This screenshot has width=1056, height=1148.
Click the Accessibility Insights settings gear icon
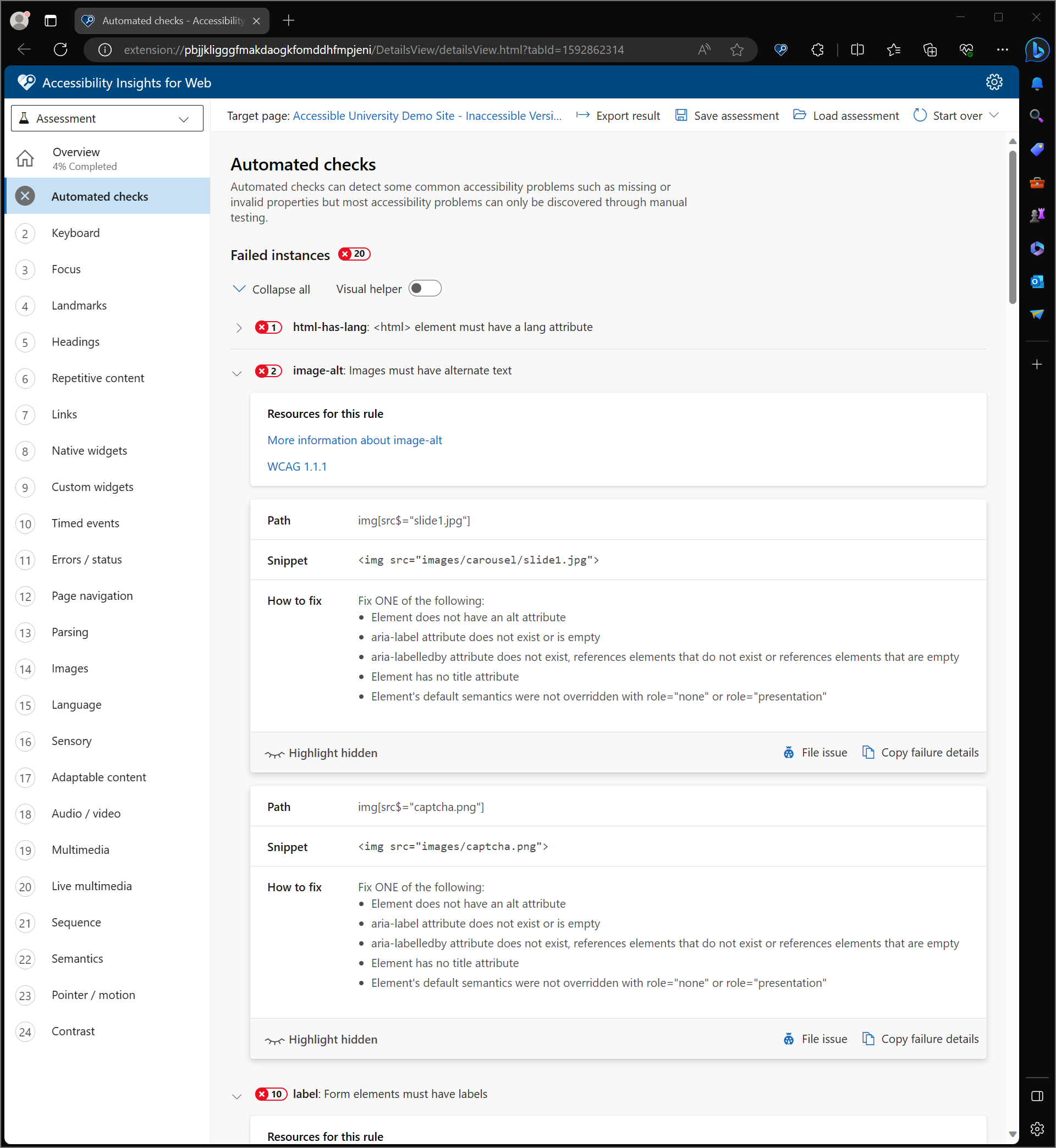pyautogui.click(x=994, y=82)
